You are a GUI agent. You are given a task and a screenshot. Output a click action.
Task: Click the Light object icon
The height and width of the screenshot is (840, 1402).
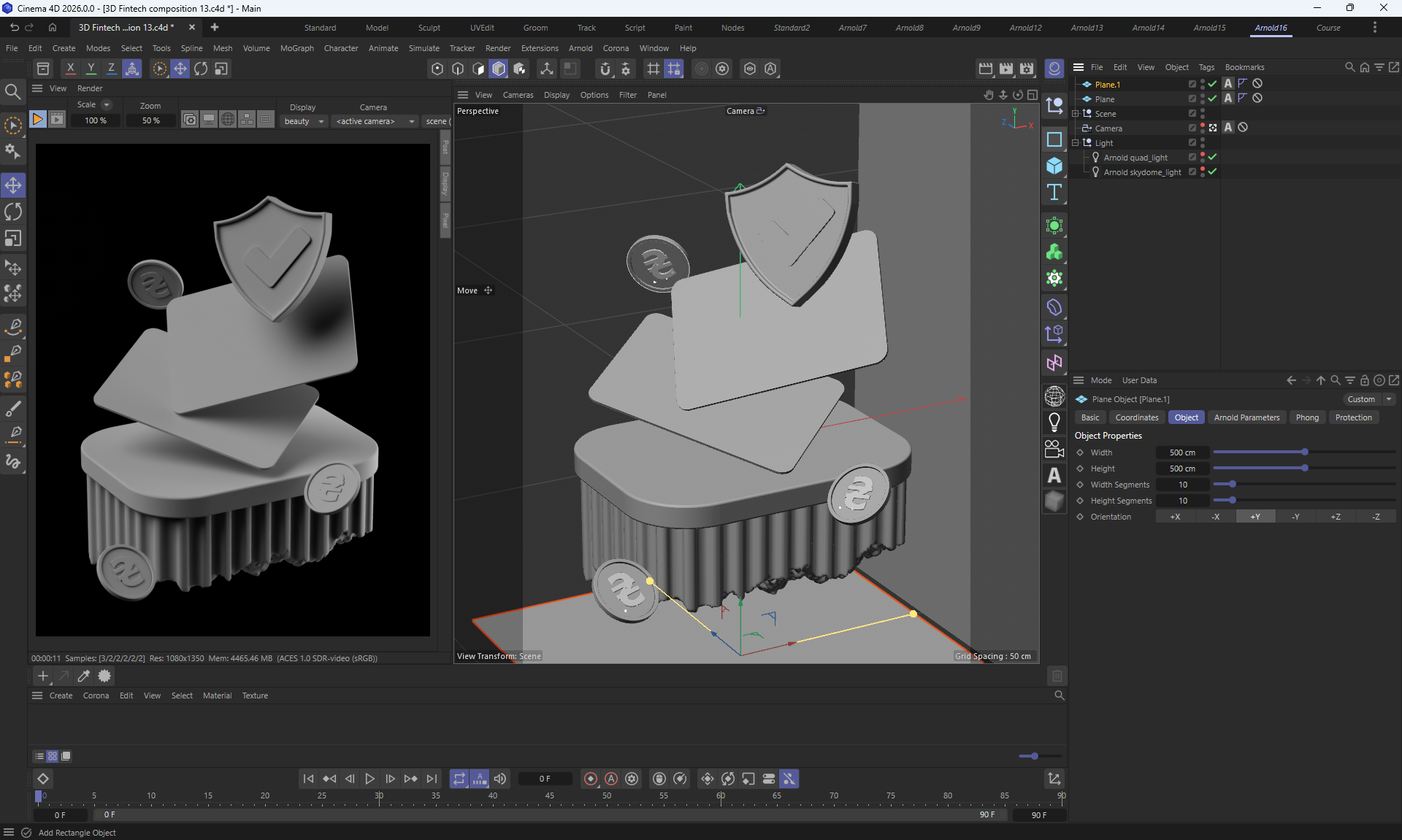(x=1054, y=422)
